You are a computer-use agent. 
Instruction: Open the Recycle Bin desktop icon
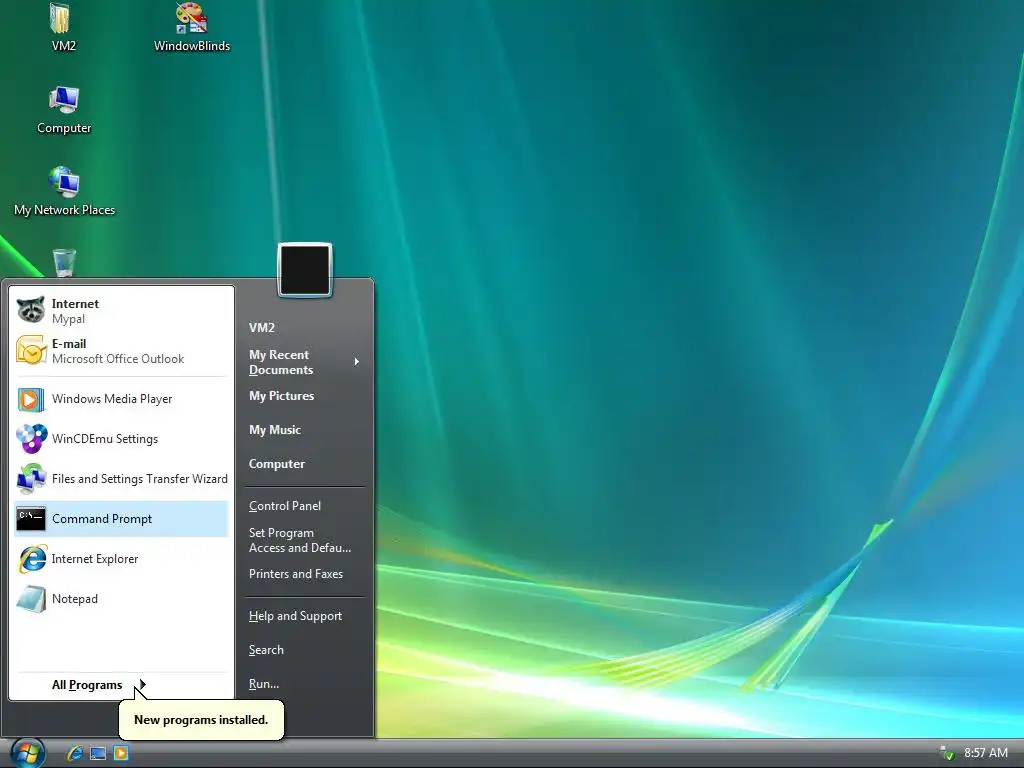tap(64, 263)
